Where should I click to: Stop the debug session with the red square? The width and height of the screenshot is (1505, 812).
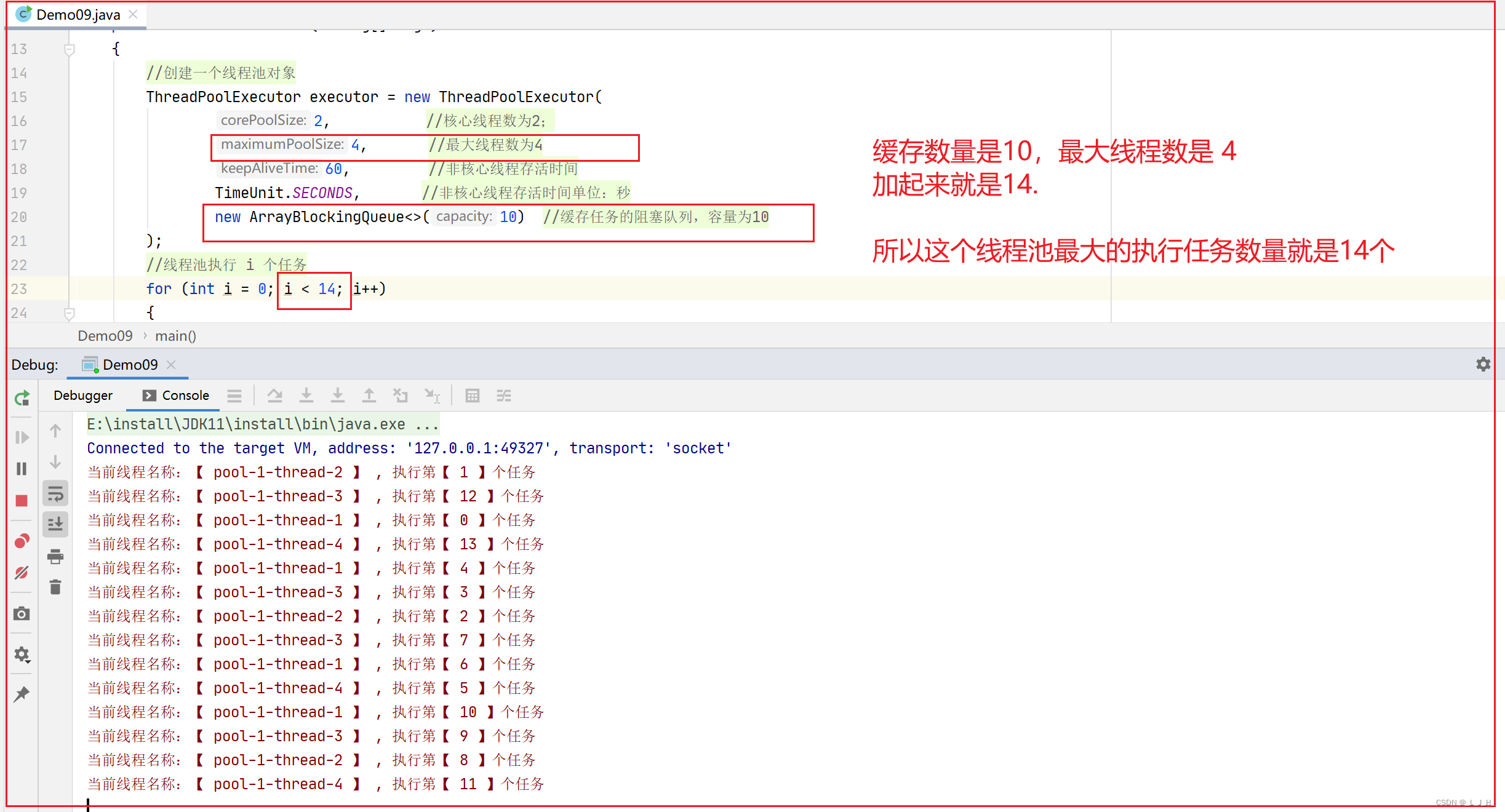(22, 501)
